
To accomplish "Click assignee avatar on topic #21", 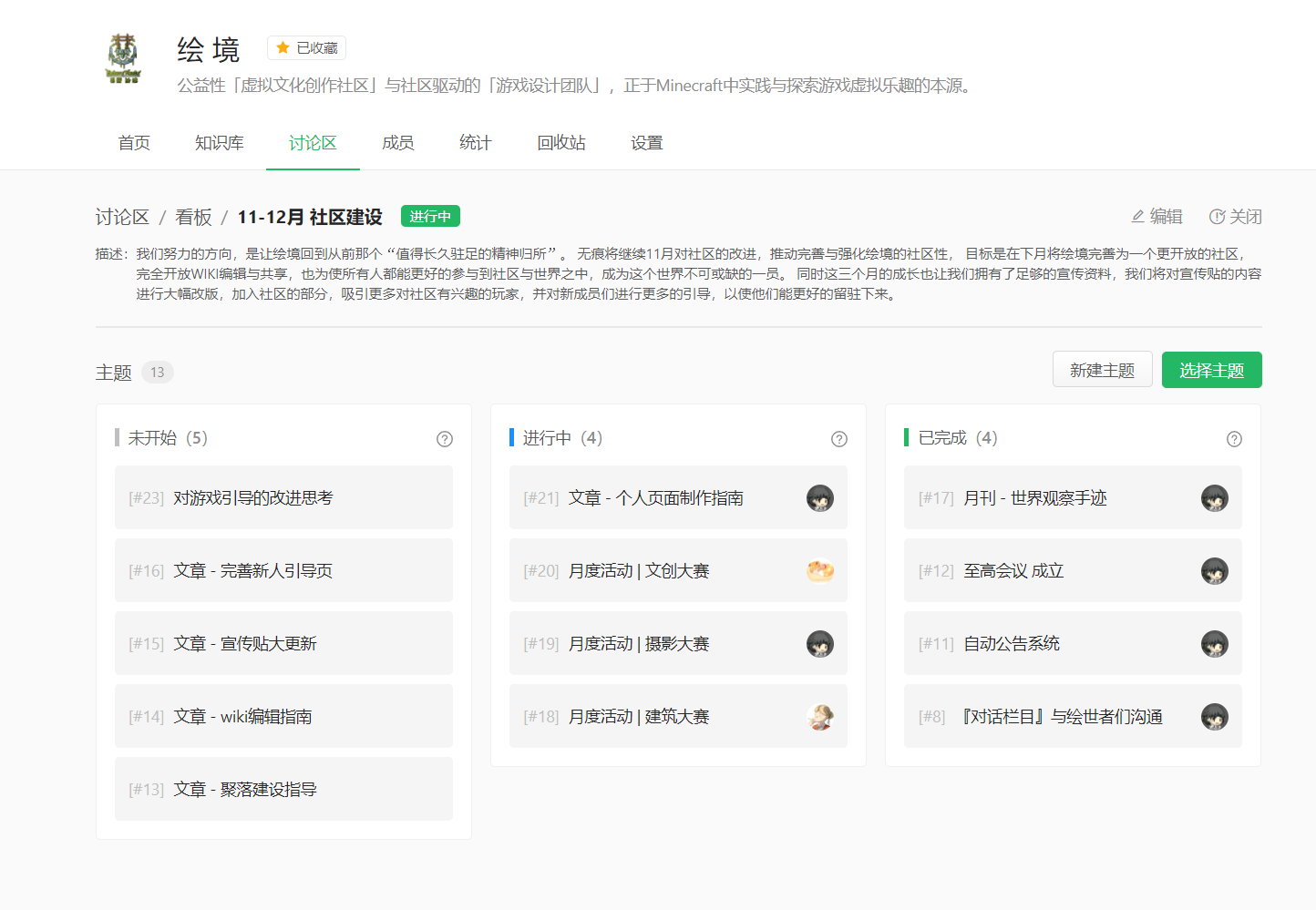I will [820, 498].
